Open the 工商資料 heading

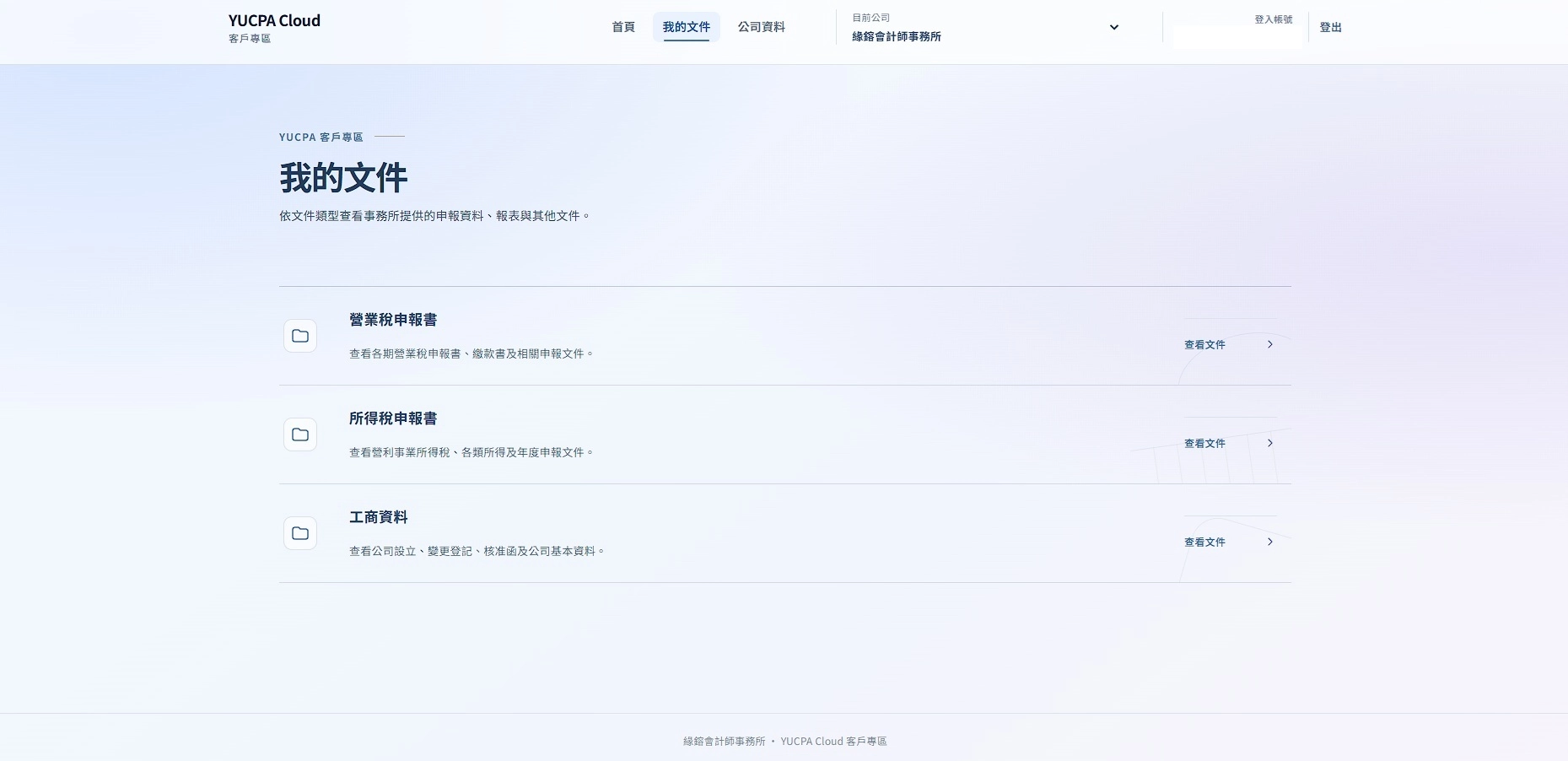coord(379,517)
